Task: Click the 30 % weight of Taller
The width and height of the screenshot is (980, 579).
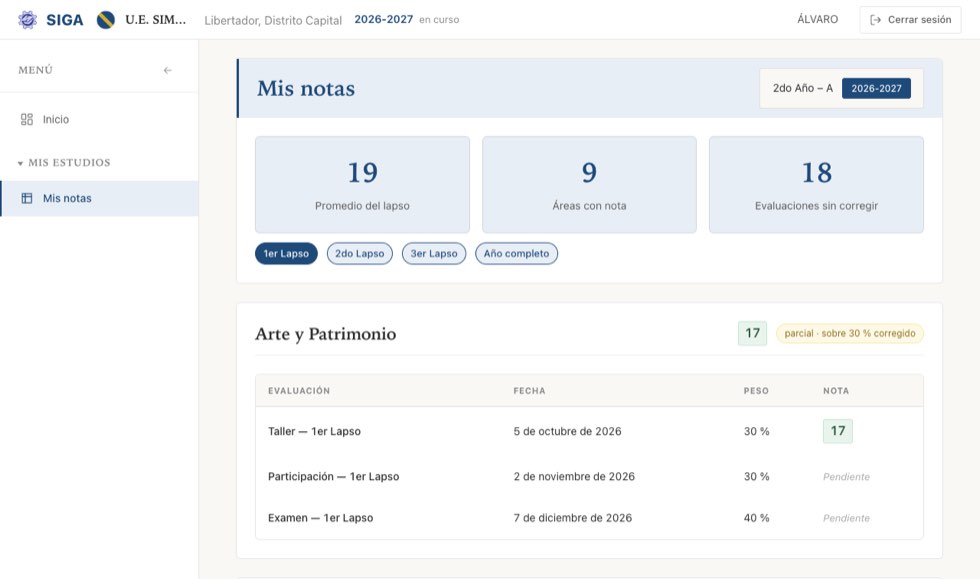Action: pyautogui.click(x=756, y=431)
